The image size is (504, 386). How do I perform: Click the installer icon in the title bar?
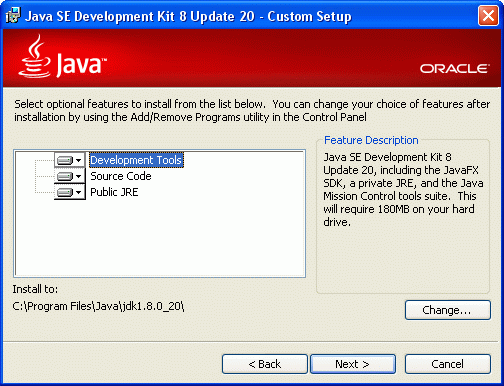[x=13, y=16]
